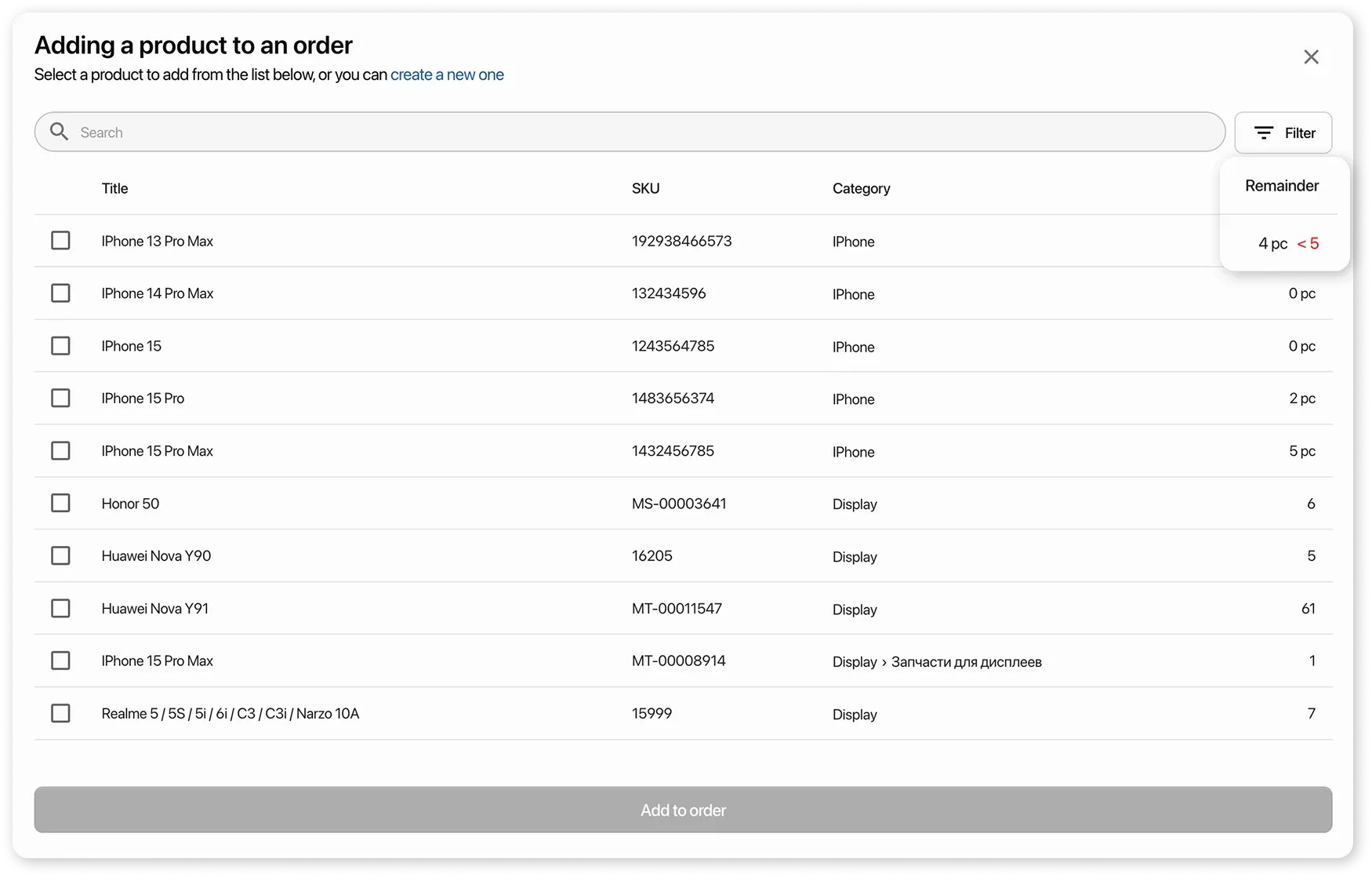Click the SKU column header

pyautogui.click(x=645, y=188)
